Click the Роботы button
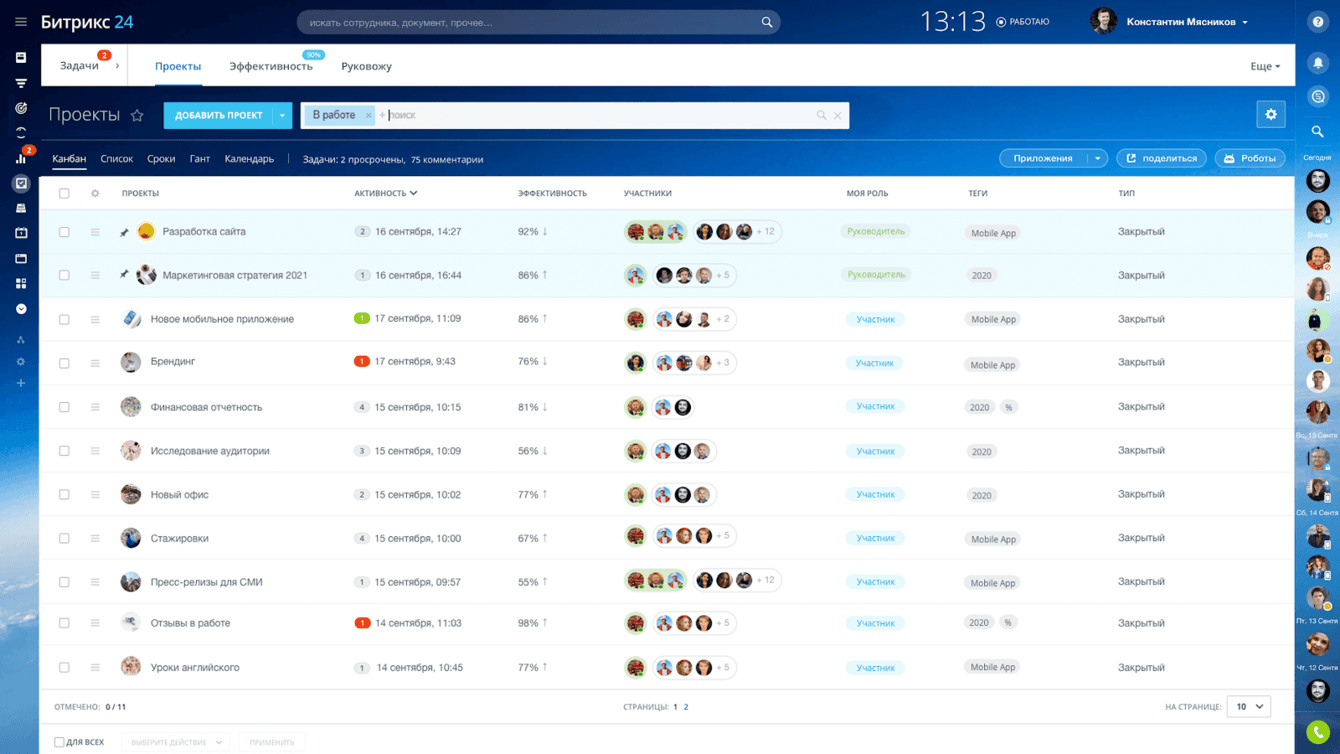1340x754 pixels. 1250,158
